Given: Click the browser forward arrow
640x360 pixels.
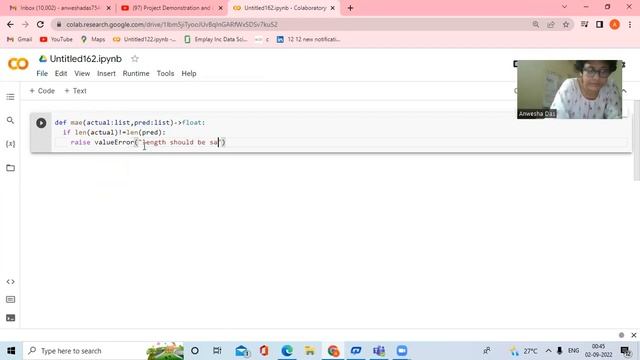Looking at the screenshot, I should point(25,24).
